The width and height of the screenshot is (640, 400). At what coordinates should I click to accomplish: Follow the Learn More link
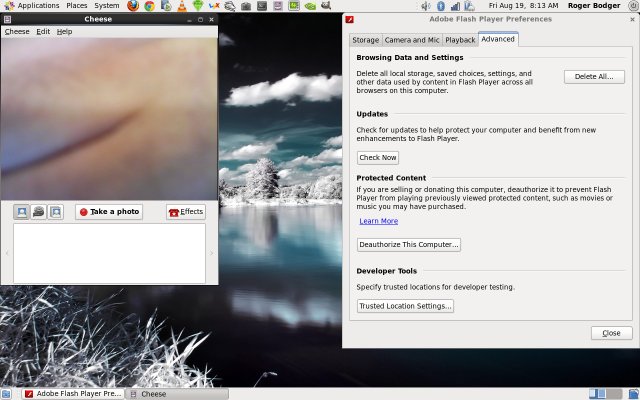pyautogui.click(x=378, y=221)
